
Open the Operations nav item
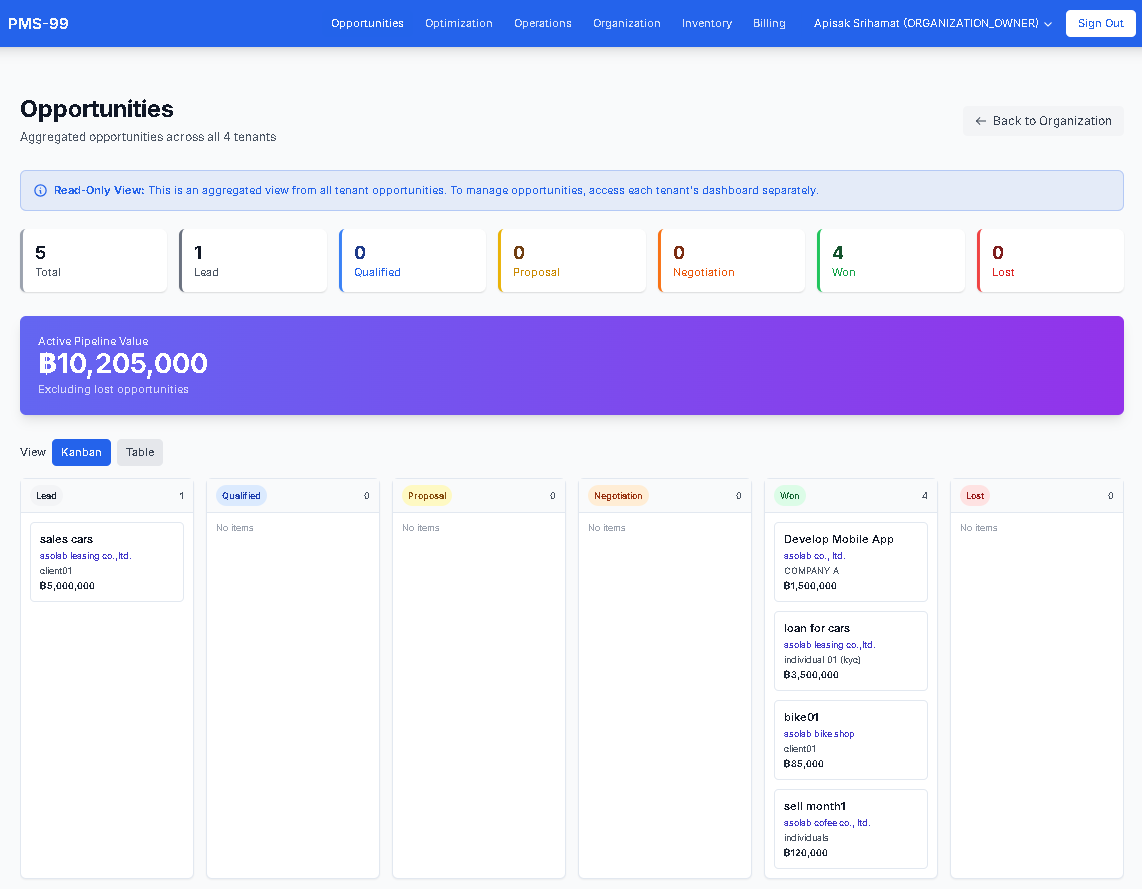tap(542, 22)
